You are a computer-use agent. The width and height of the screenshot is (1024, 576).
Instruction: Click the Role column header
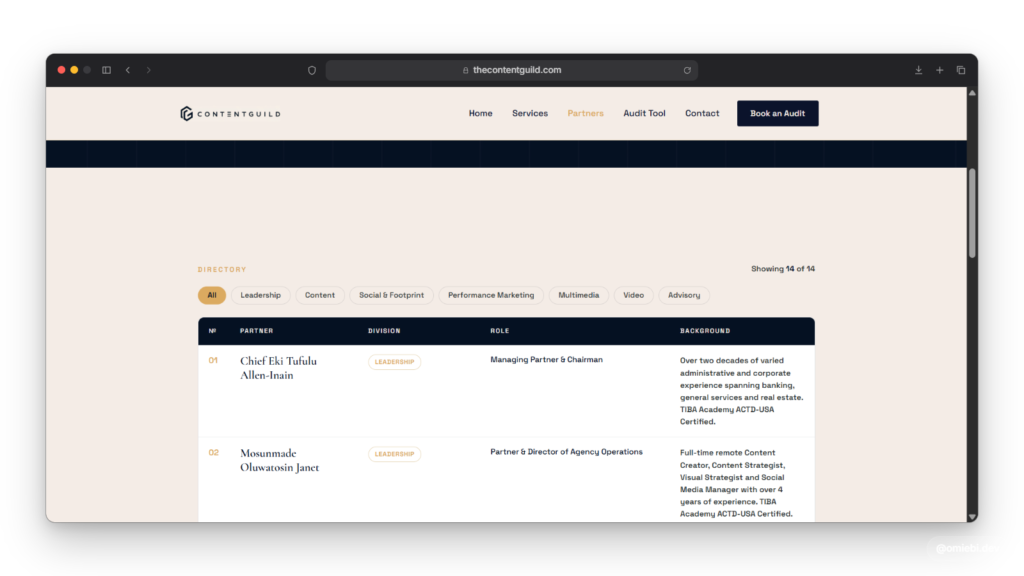tap(500, 331)
